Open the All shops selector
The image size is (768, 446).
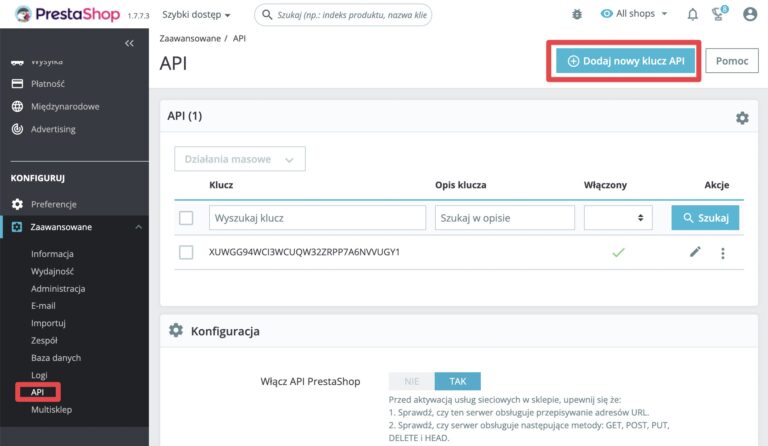(636, 15)
